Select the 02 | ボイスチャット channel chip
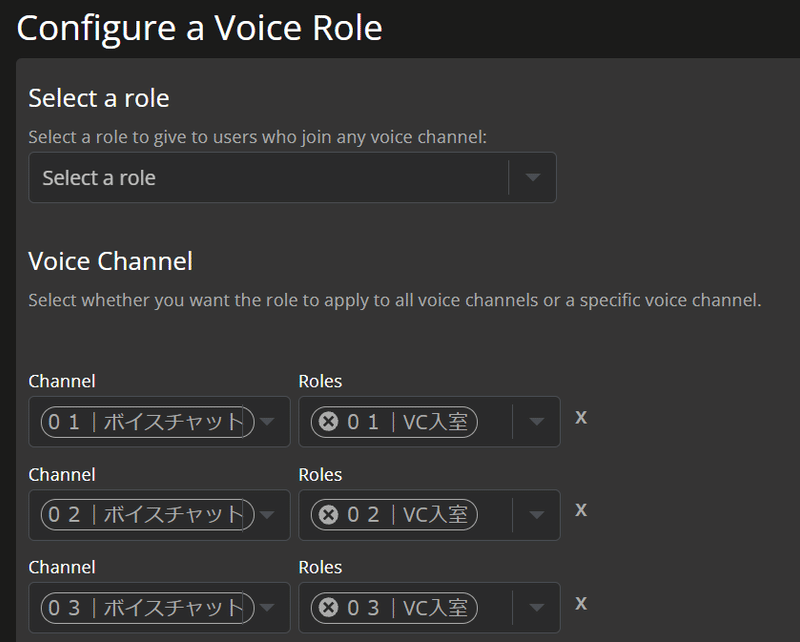Viewport: 800px width, 642px height. pyautogui.click(x=147, y=515)
